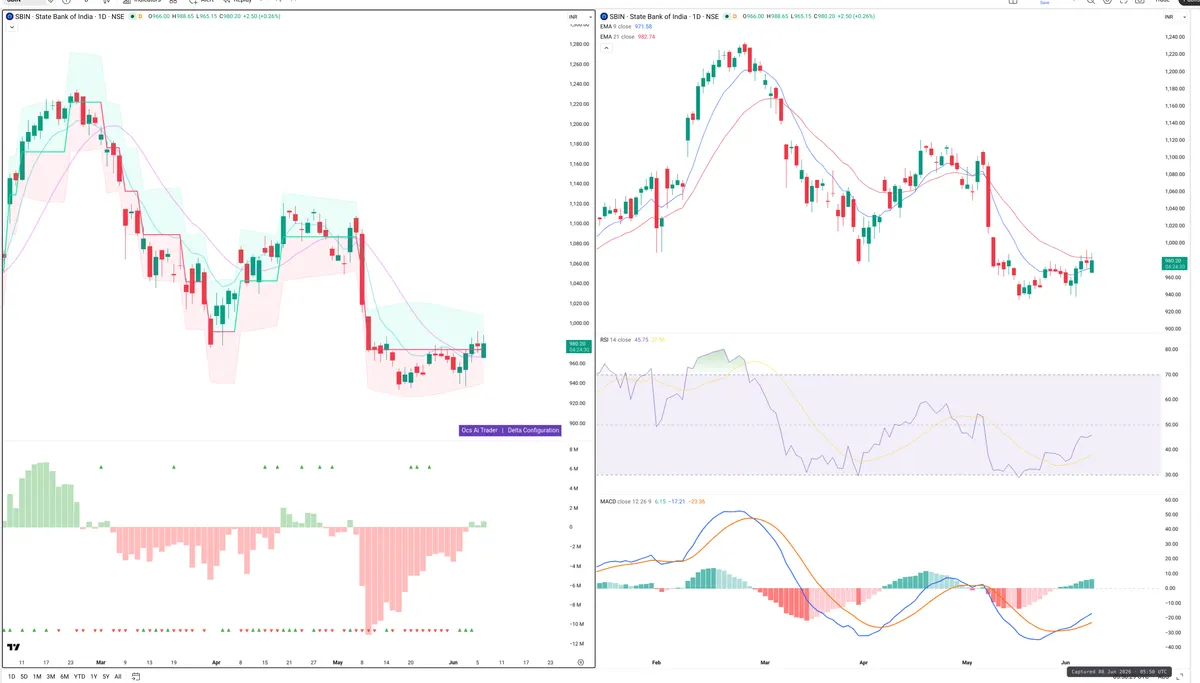Screen dimensions: 1200x683
Task: Choose the 6M time range
Action: [65, 676]
